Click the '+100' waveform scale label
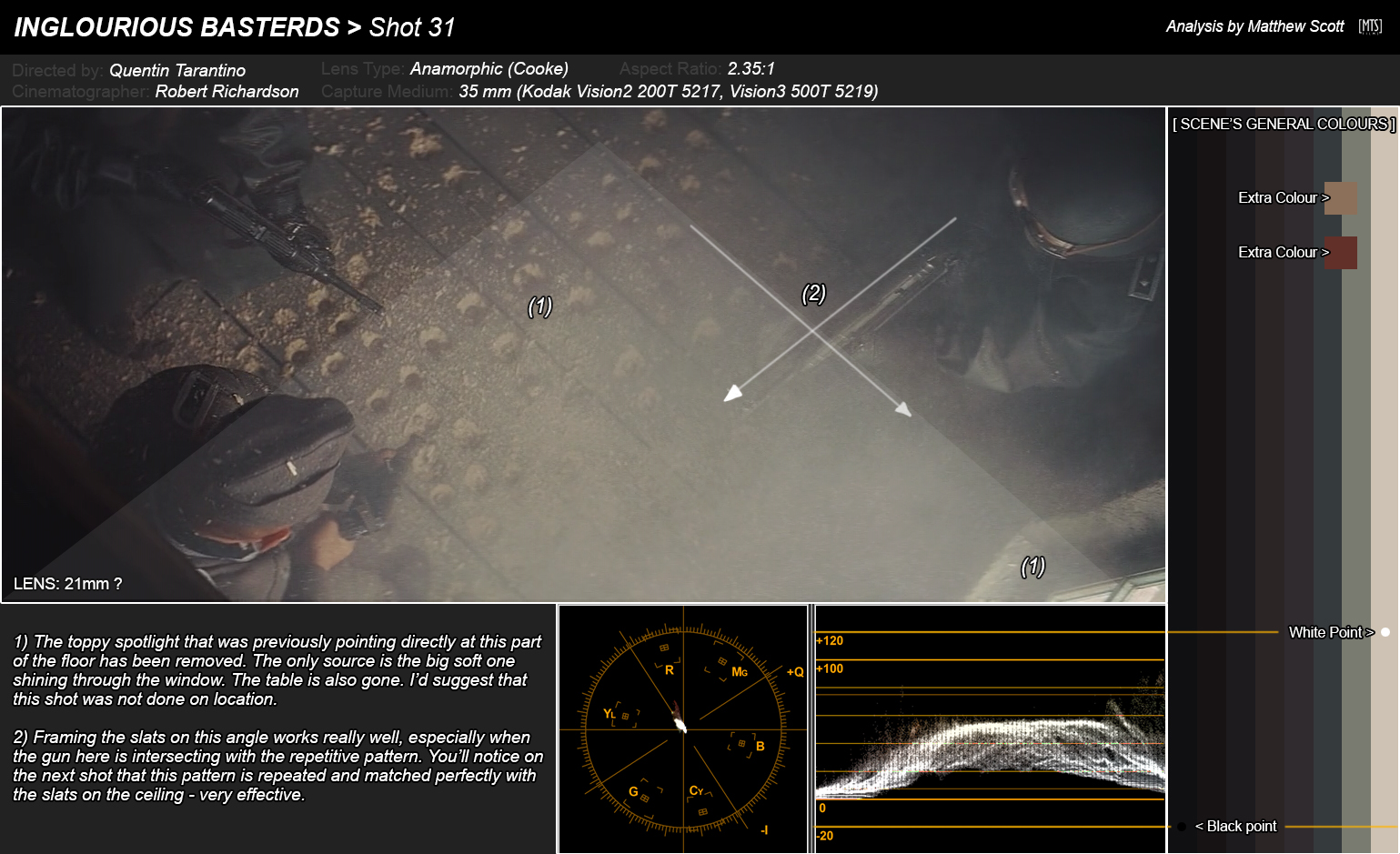 point(830,668)
